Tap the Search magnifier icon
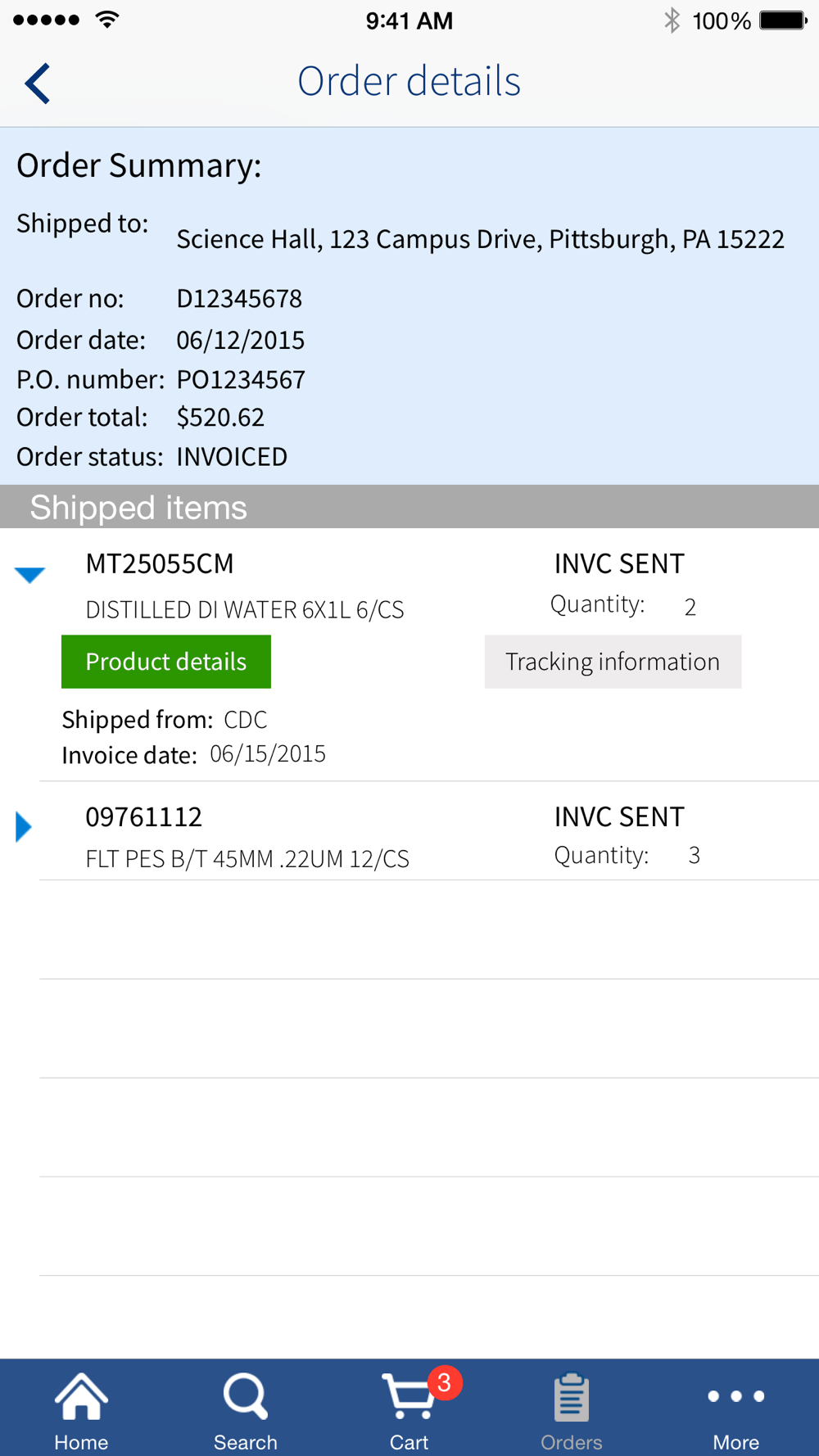This screenshot has height=1456, width=819. [x=245, y=1395]
